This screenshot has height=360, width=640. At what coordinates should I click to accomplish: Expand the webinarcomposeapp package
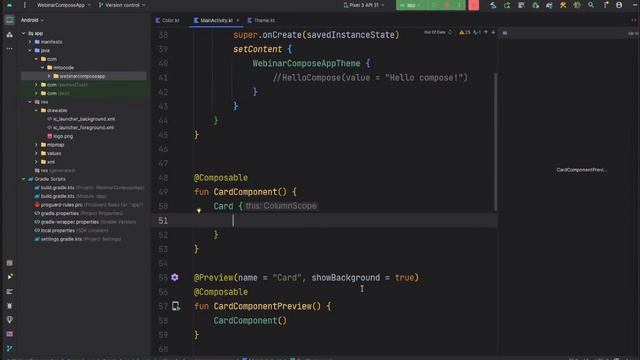[x=49, y=76]
